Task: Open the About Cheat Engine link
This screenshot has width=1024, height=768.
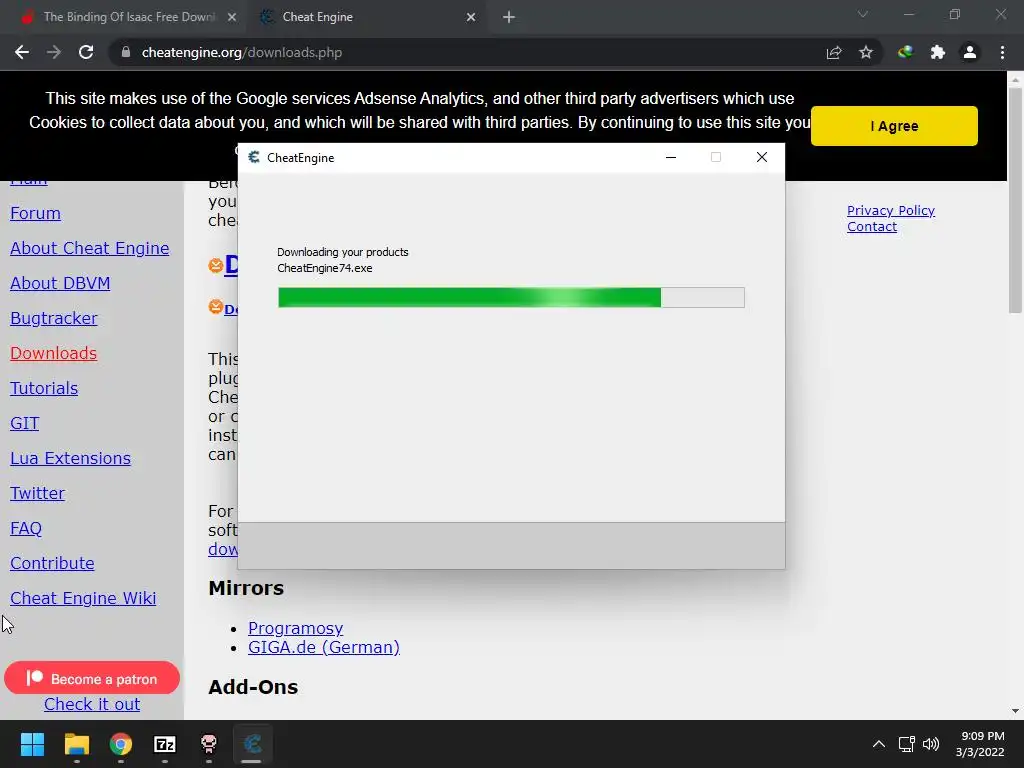Action: 89,248
